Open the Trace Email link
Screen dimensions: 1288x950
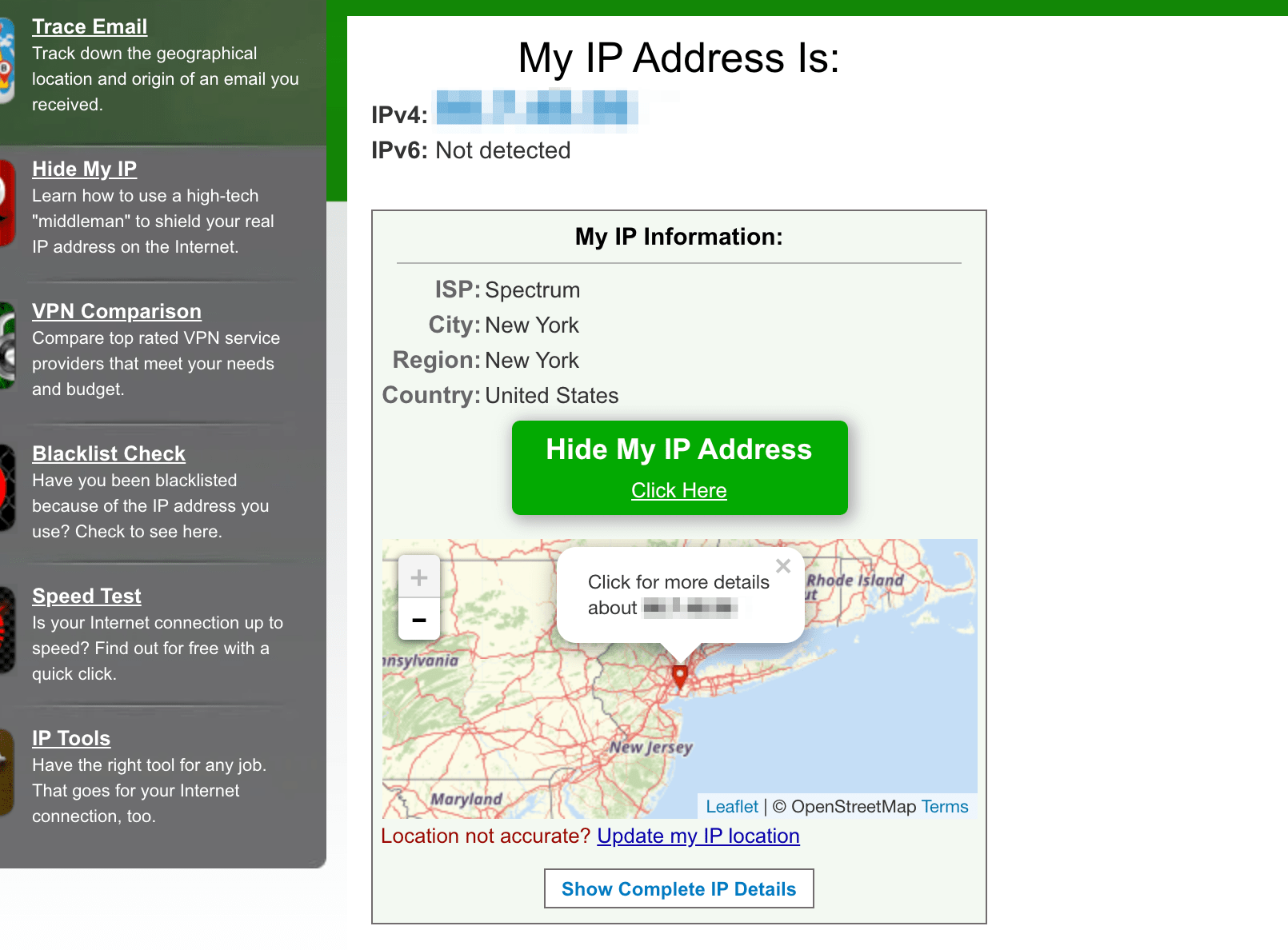(x=90, y=26)
